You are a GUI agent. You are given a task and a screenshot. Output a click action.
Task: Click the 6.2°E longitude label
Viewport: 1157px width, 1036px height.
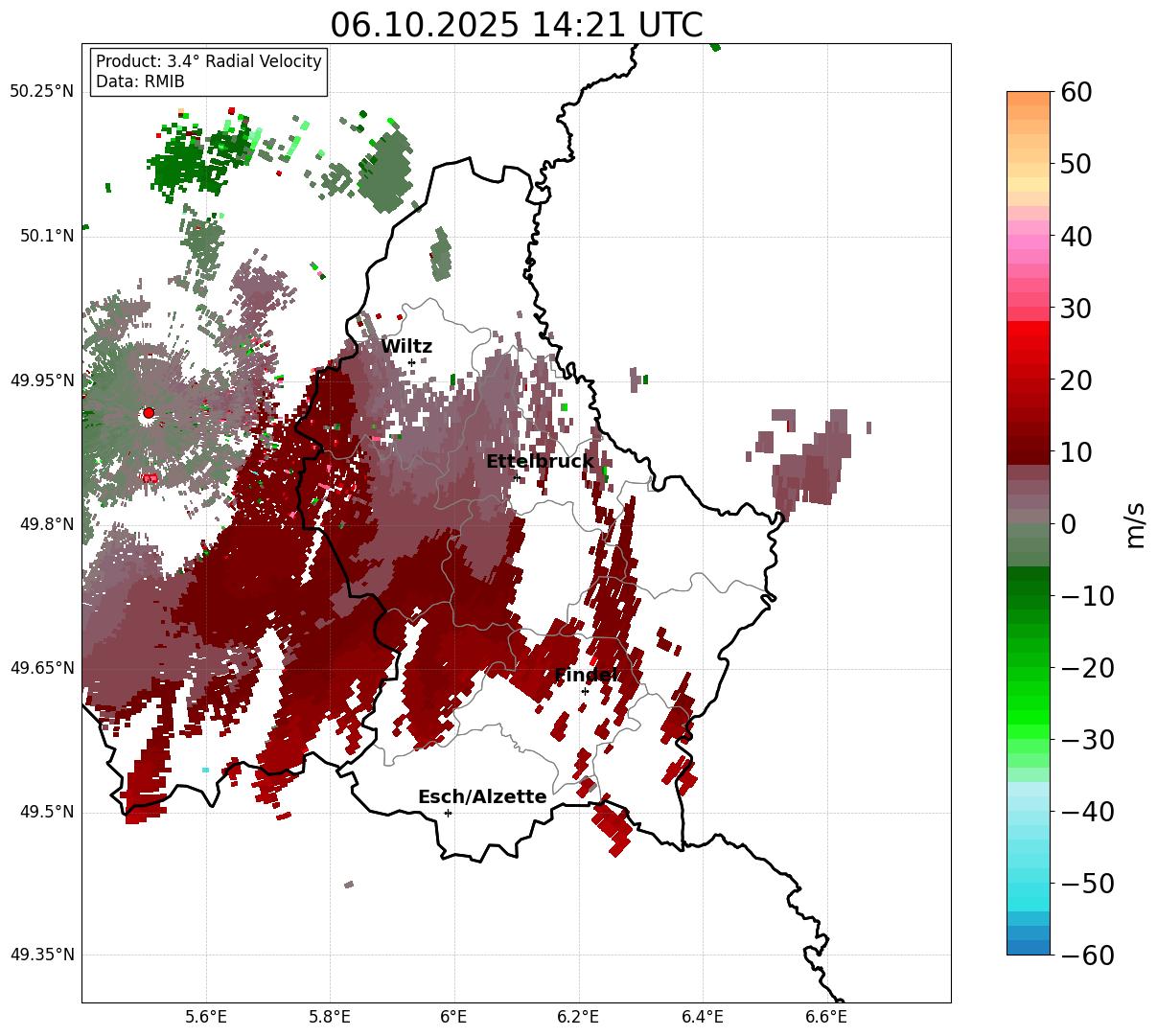click(579, 1017)
